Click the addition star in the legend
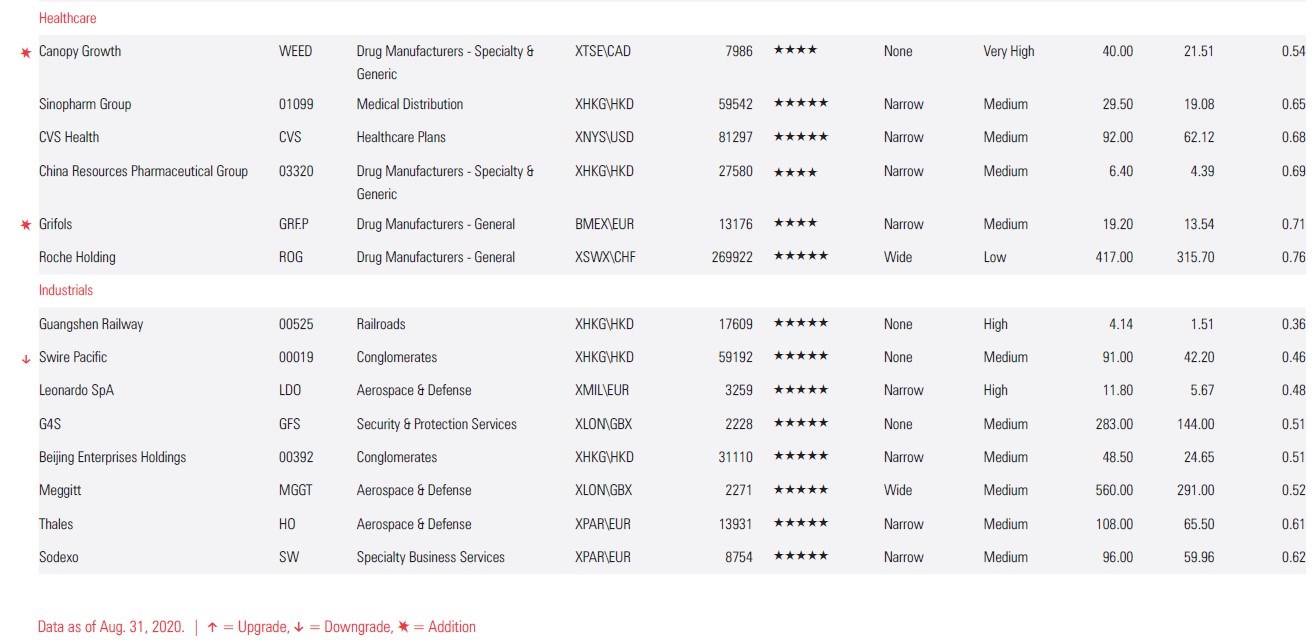Screen dimensions: 1315x640 tap(403, 627)
